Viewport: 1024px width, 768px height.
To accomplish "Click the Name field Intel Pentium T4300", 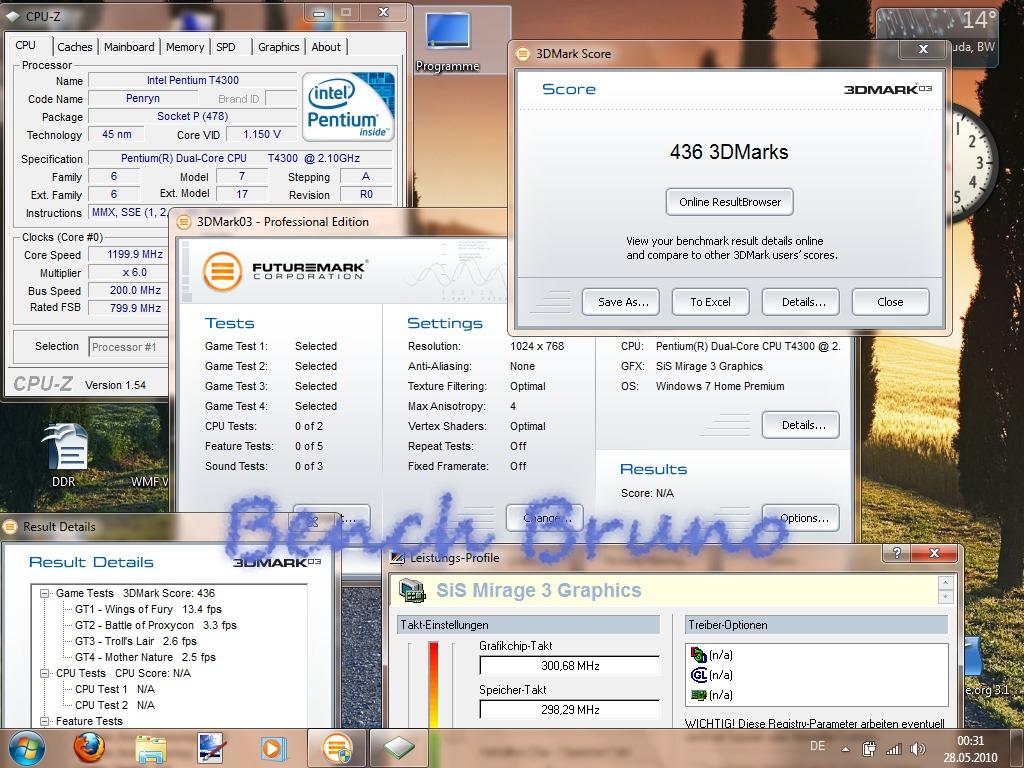I will click(193, 80).
